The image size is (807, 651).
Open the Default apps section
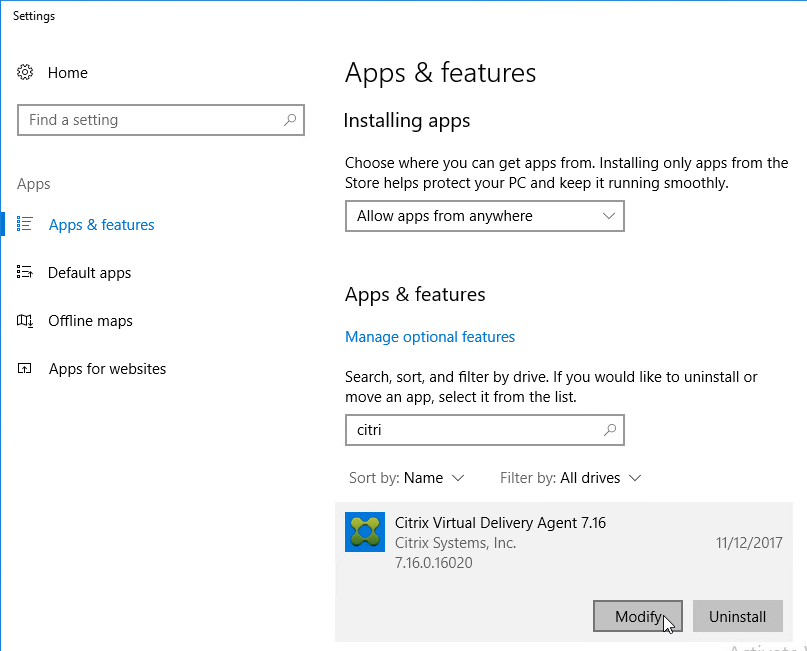pos(90,273)
